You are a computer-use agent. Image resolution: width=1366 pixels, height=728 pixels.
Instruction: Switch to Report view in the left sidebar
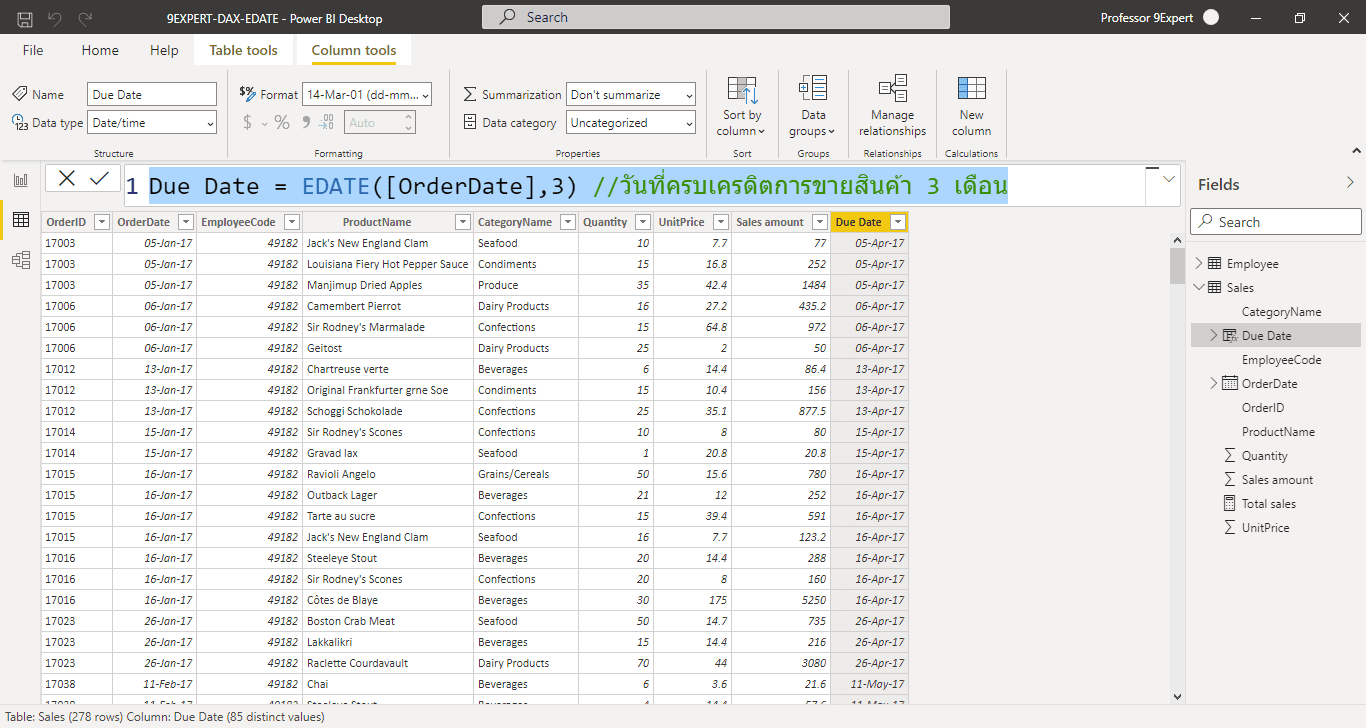(x=20, y=179)
